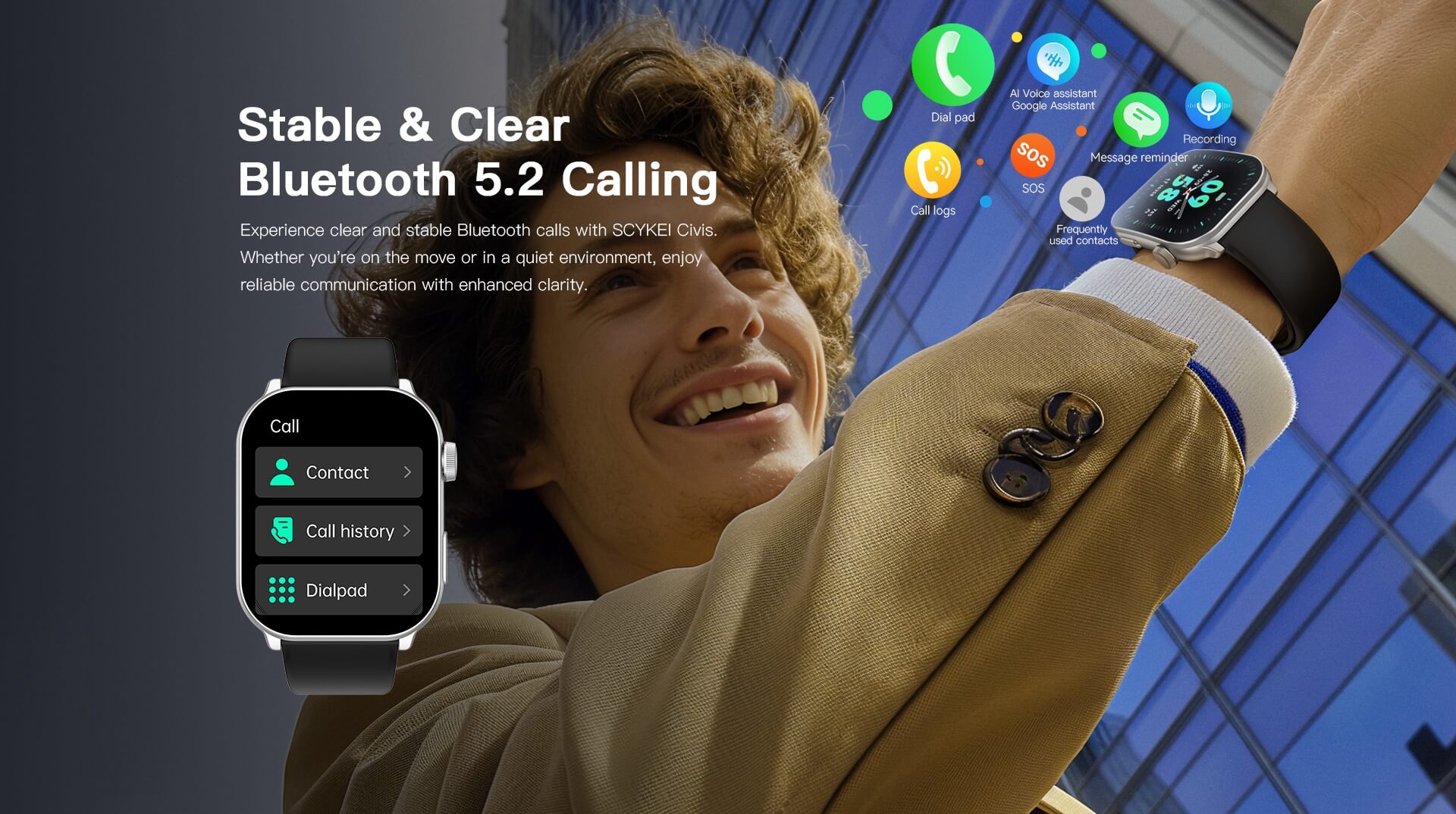
Task: Expand the Call history row chevron
Action: (407, 531)
